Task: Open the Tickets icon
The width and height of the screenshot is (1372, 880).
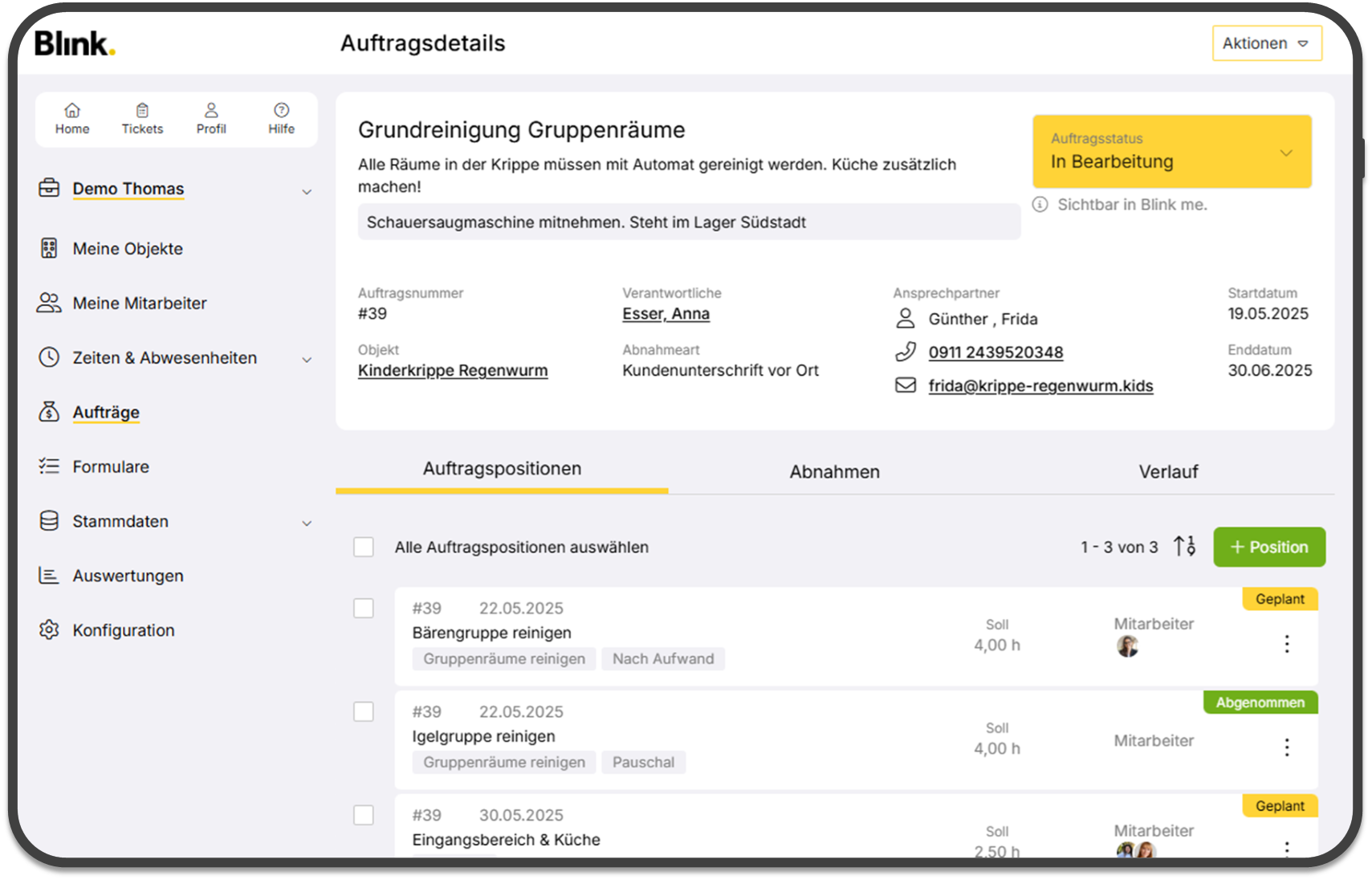Action: (x=142, y=111)
